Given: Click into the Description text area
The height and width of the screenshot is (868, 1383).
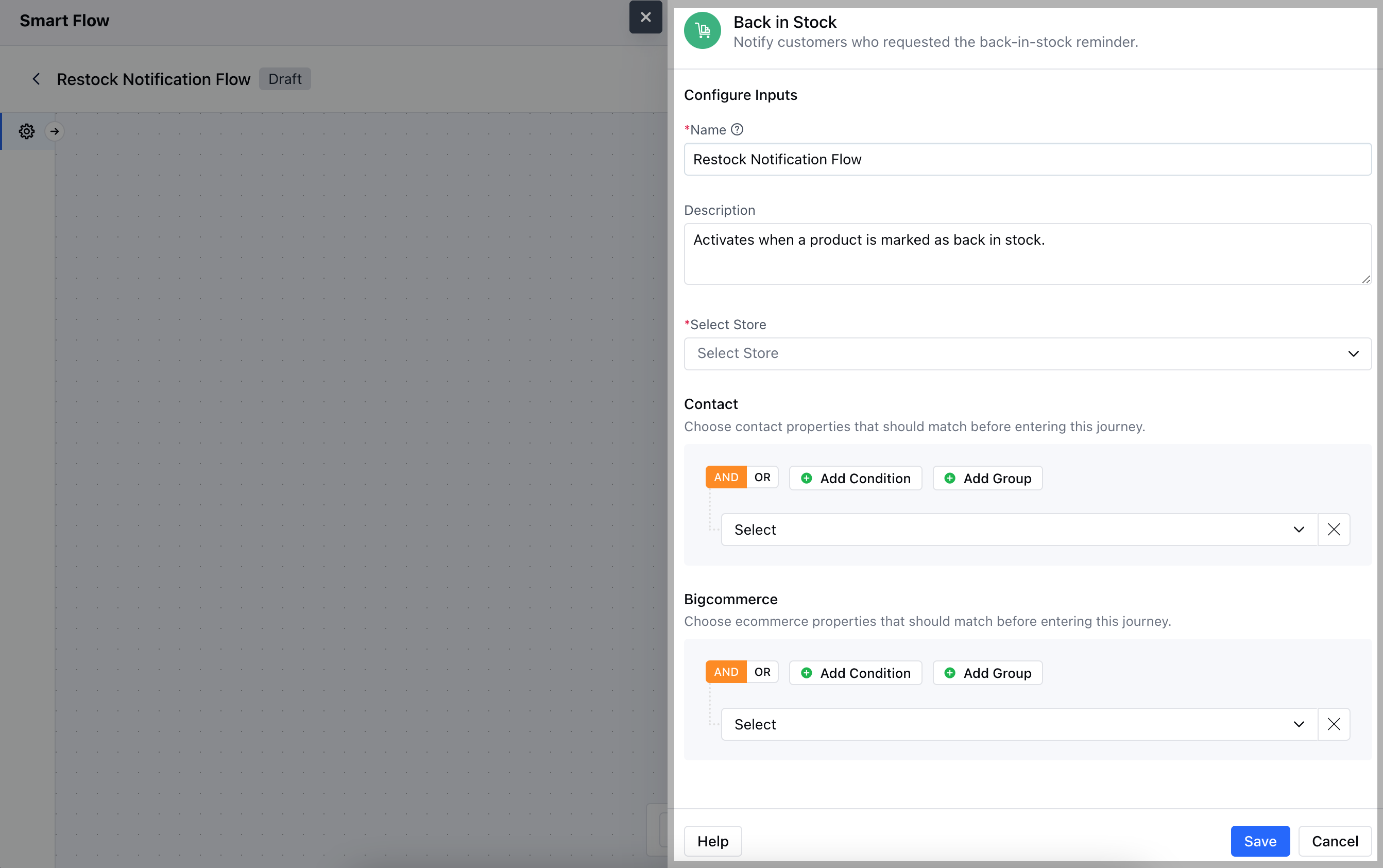Looking at the screenshot, I should pos(1027,254).
